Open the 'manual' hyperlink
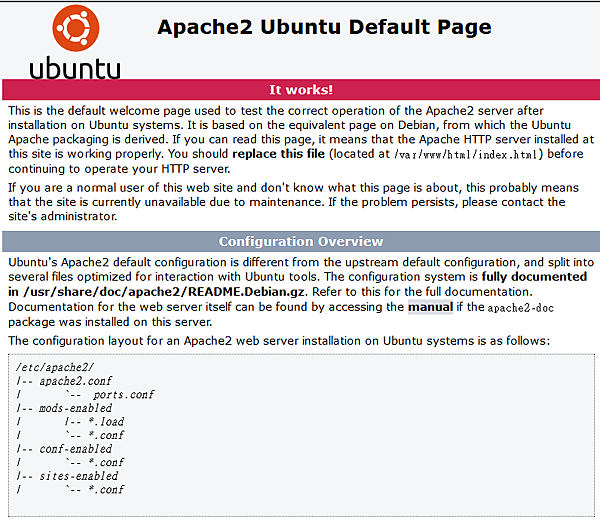Screen dimensions: 600x528 pos(430,307)
